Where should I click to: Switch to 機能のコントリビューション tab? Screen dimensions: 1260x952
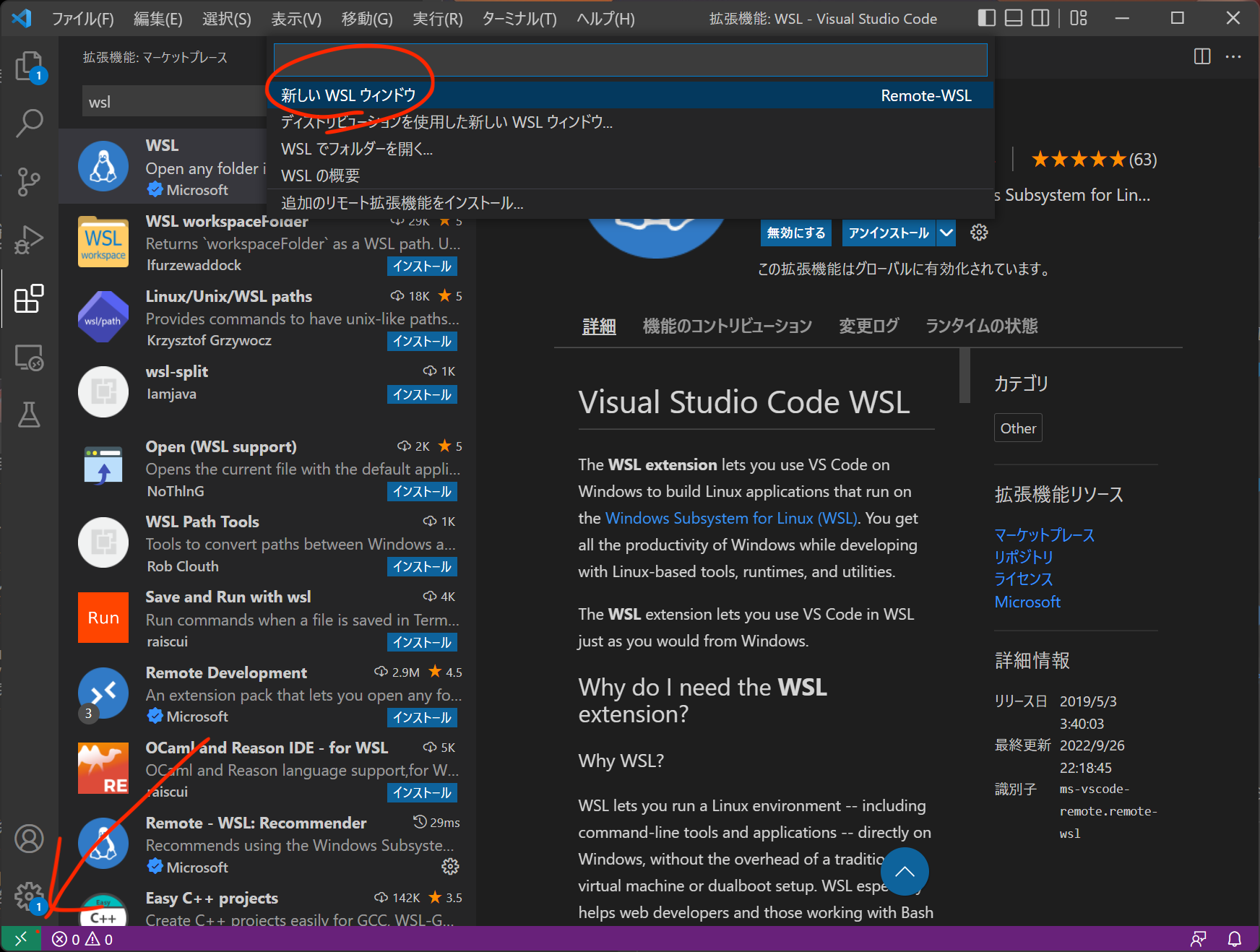727,326
